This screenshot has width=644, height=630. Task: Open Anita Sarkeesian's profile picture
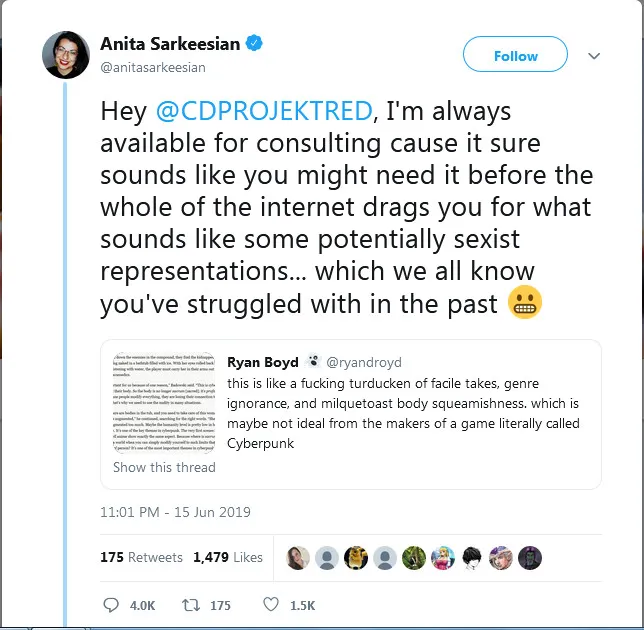66,54
